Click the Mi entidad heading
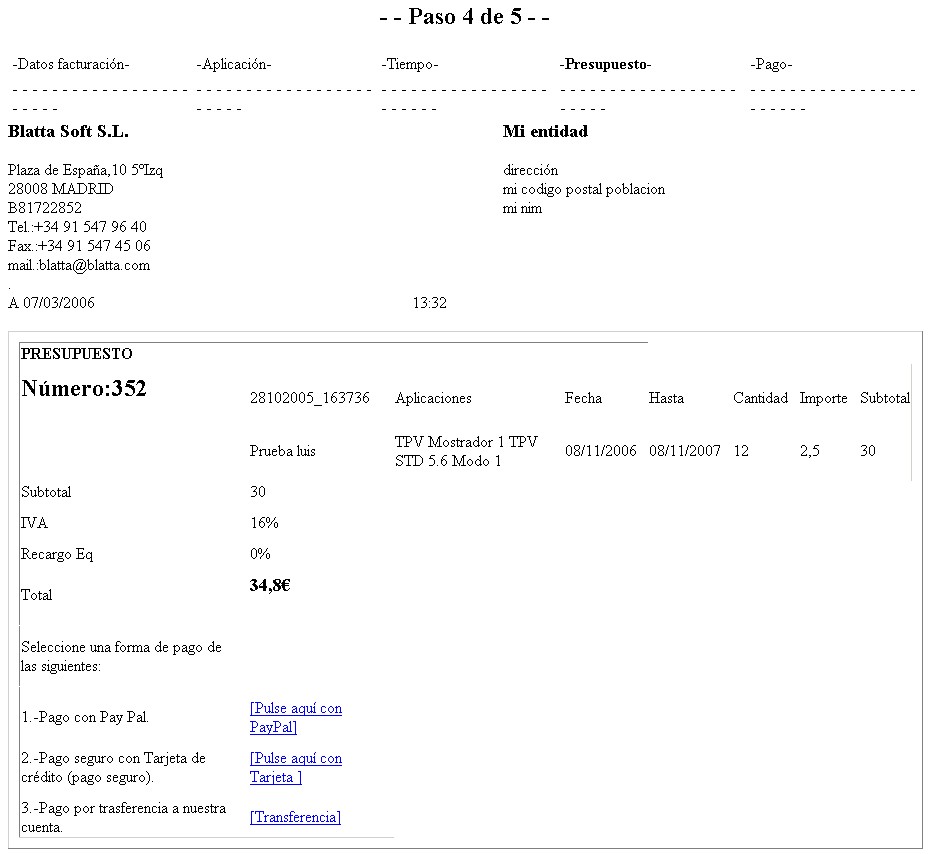 (x=545, y=131)
